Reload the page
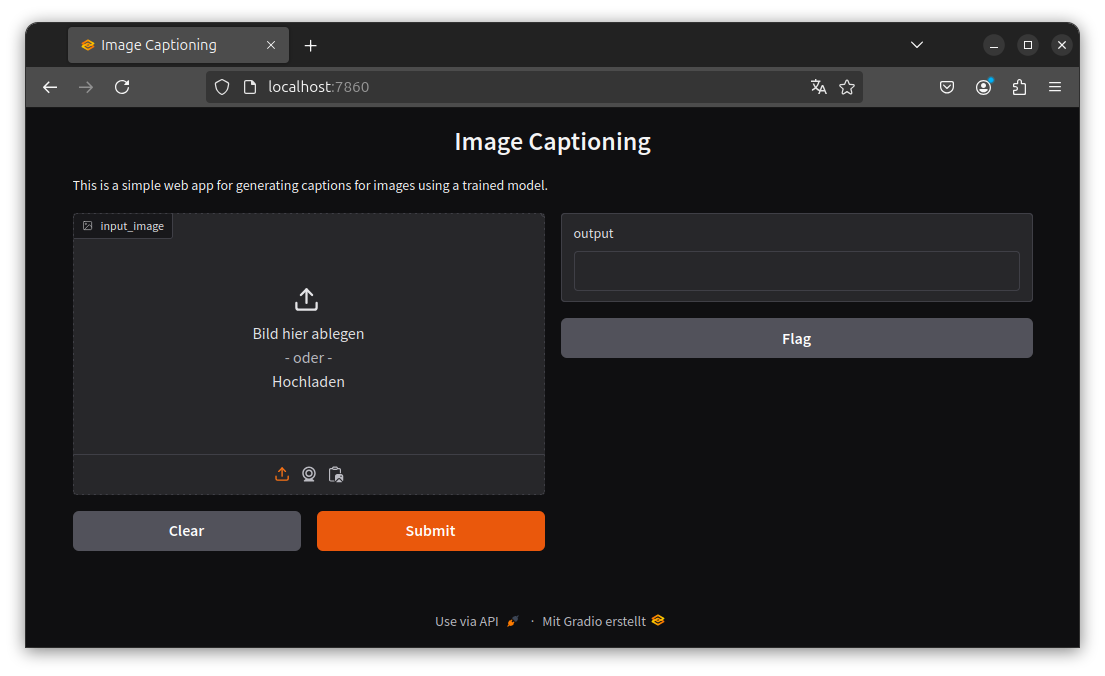 coord(122,87)
